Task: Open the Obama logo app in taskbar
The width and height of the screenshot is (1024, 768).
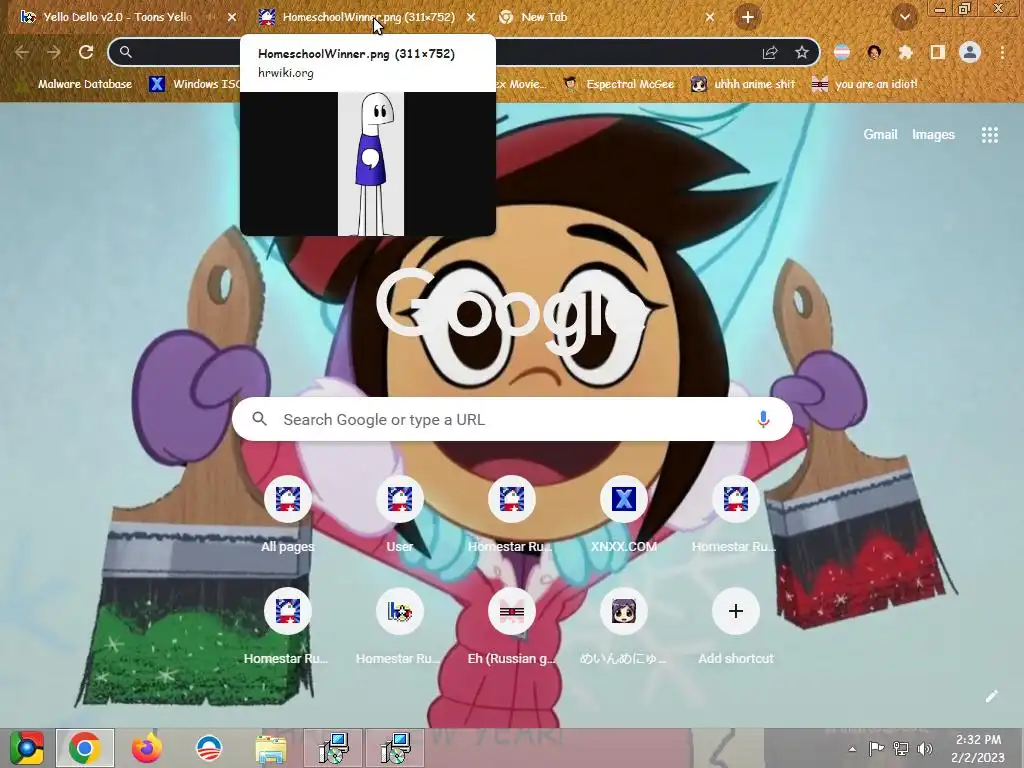Action: coord(209,748)
